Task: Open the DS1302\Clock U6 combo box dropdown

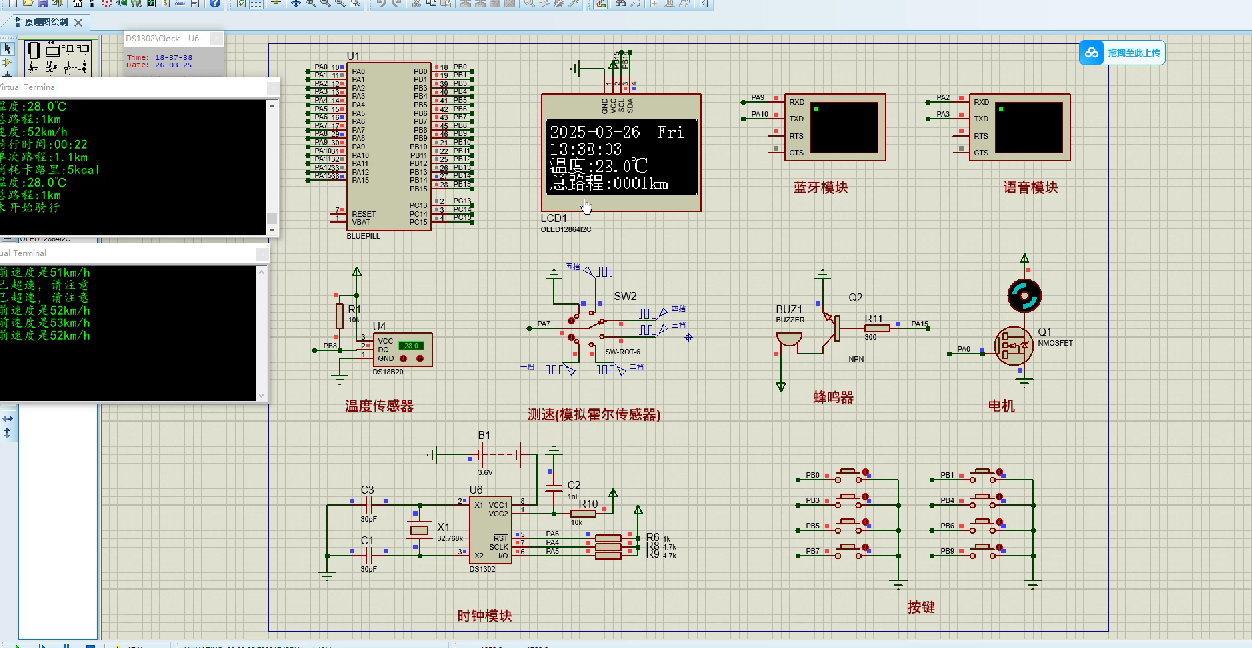Action: point(216,38)
